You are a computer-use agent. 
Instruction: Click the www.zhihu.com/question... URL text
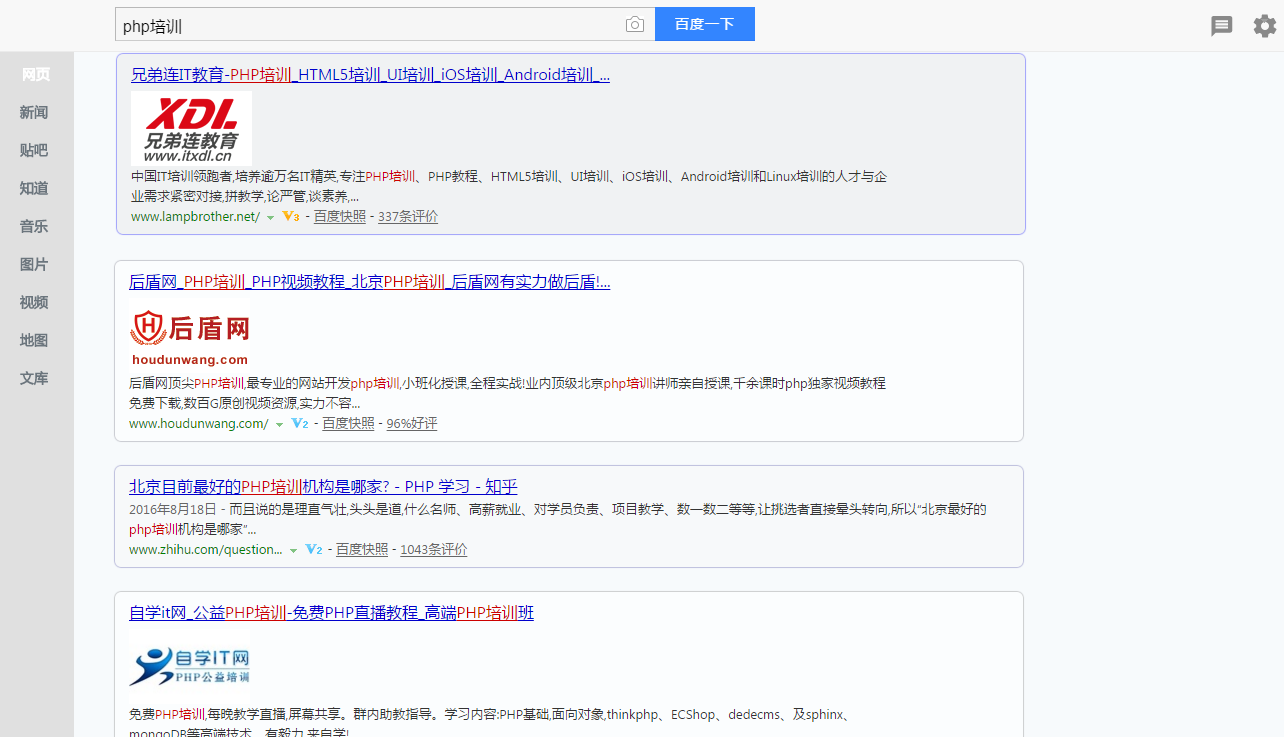pyautogui.click(x=206, y=549)
